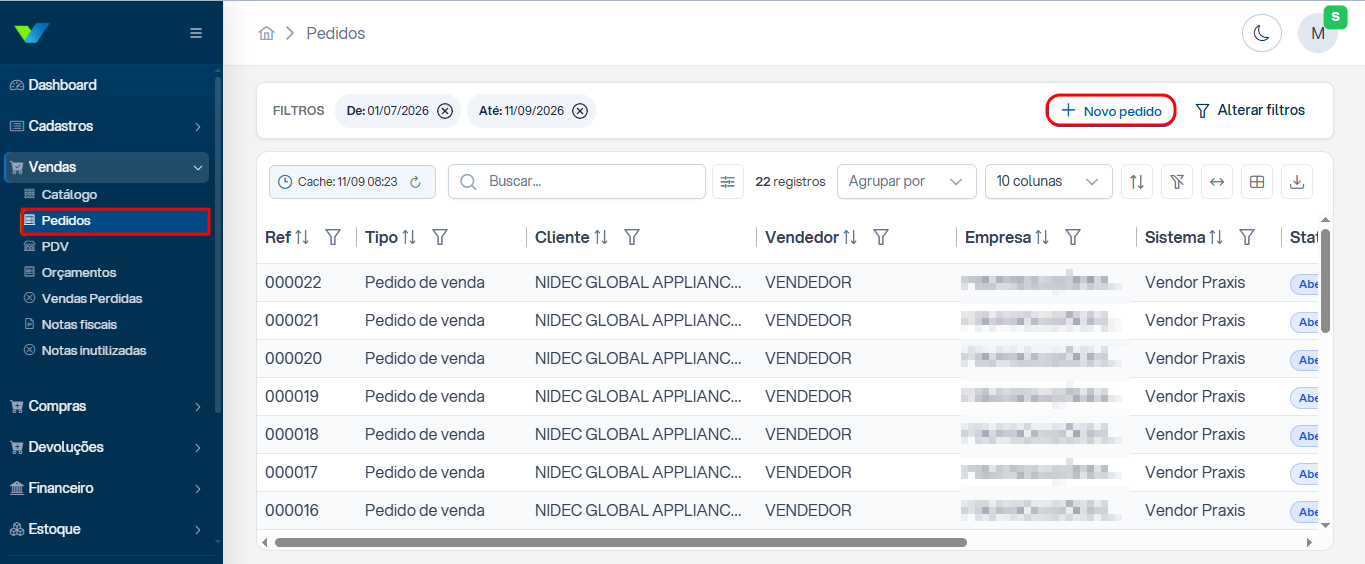The width and height of the screenshot is (1365, 564).
Task: Select Pedidos submenu item
Action: click(x=115, y=220)
